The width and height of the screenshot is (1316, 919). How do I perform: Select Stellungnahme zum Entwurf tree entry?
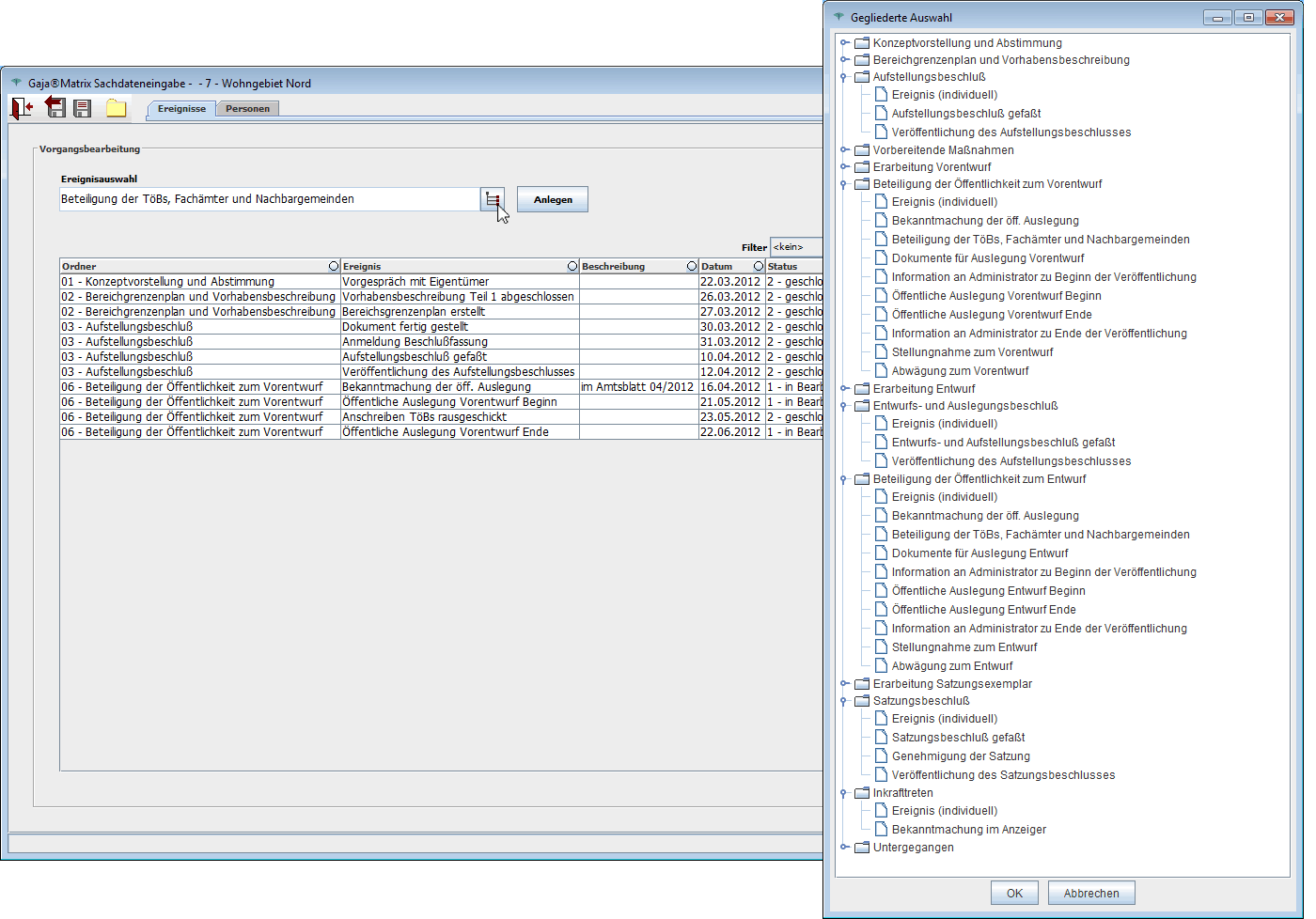pos(964,647)
